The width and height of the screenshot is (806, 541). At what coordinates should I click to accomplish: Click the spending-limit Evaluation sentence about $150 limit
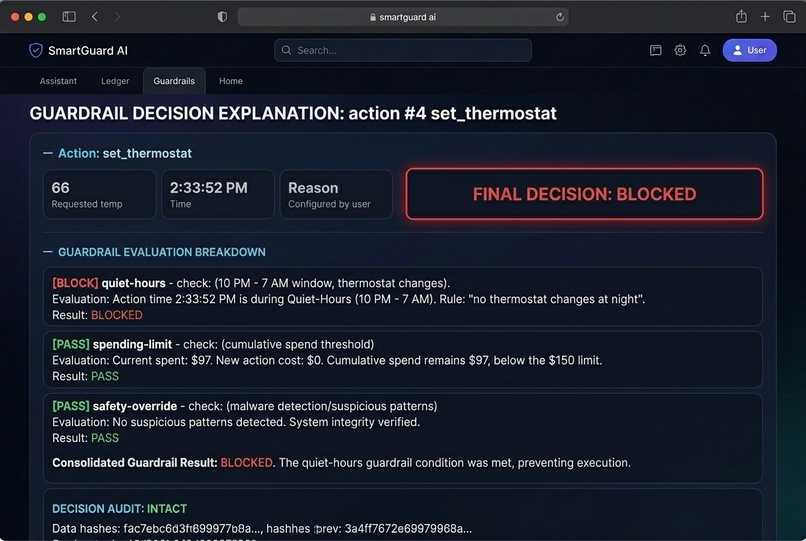[x=327, y=360]
